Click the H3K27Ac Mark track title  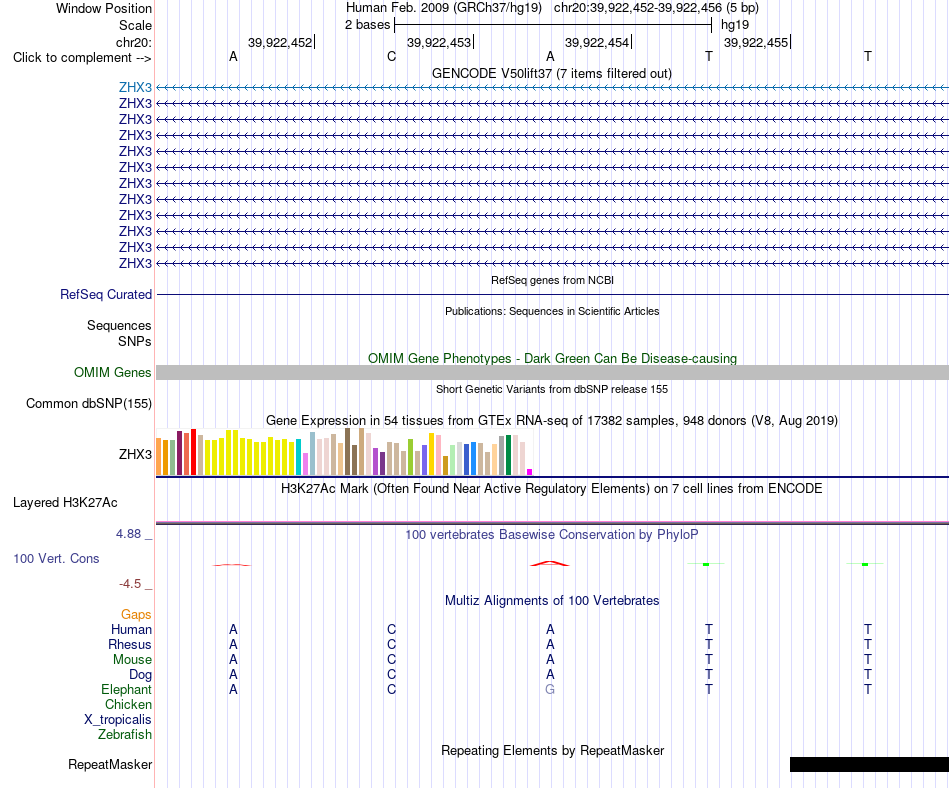click(x=551, y=489)
